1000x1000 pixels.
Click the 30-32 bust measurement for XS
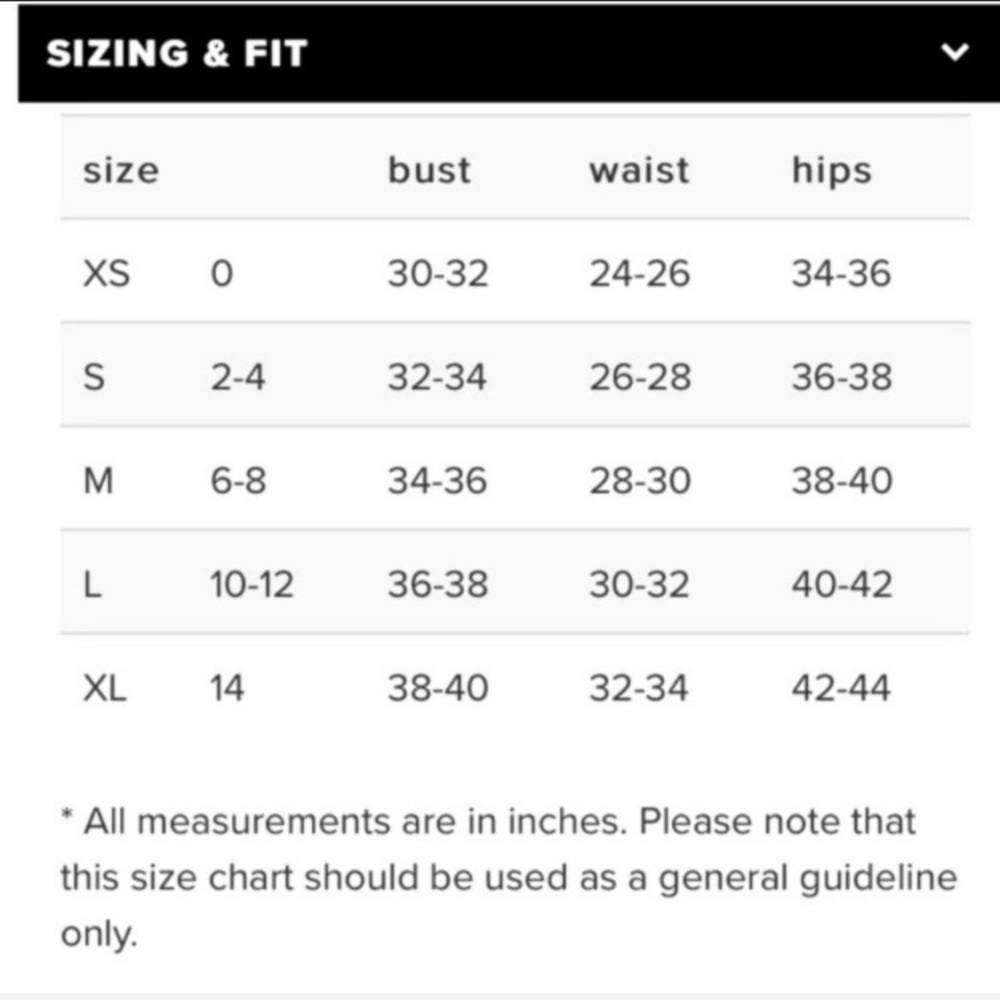coord(438,273)
